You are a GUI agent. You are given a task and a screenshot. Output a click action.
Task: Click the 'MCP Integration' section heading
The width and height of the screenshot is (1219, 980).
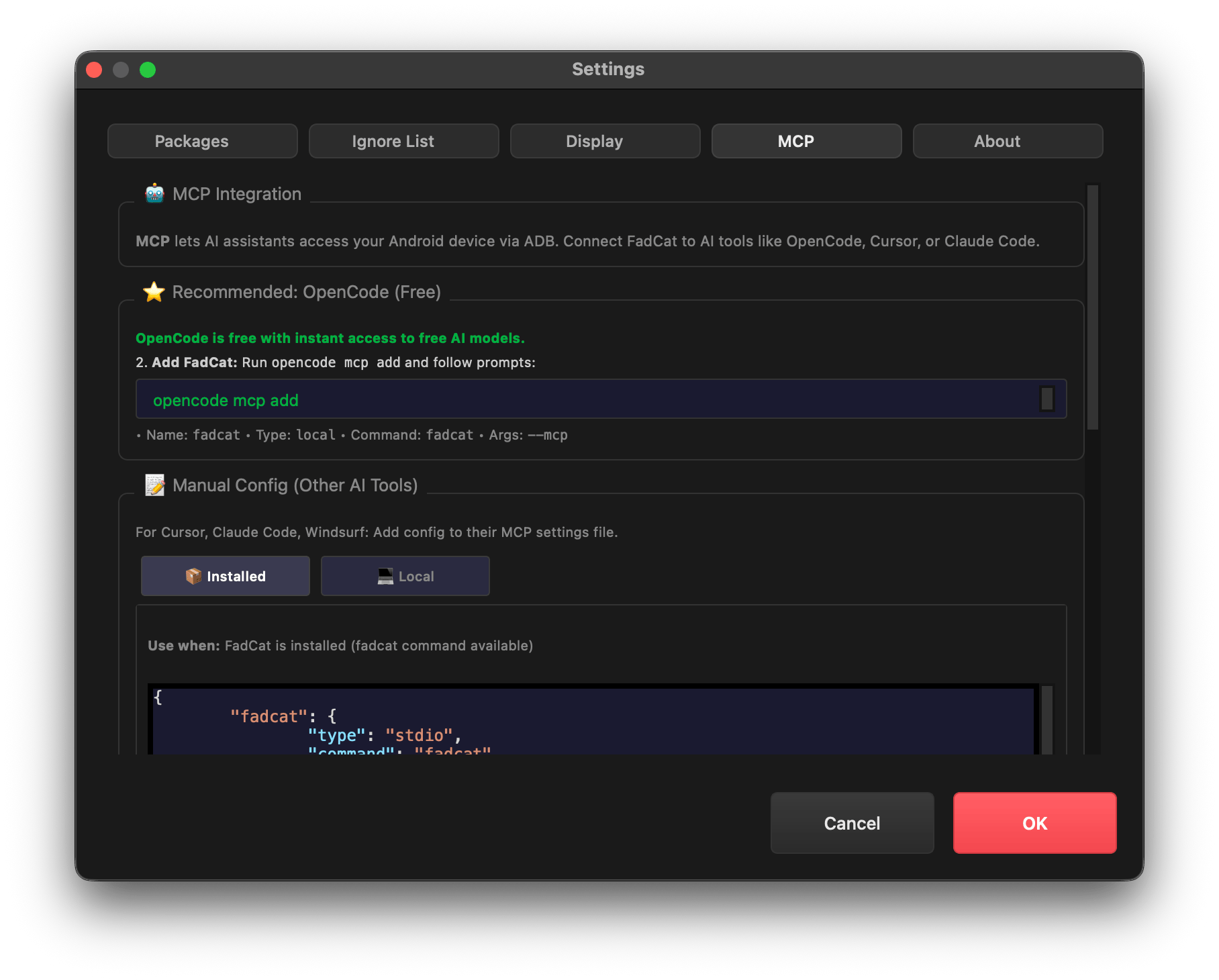tap(237, 194)
